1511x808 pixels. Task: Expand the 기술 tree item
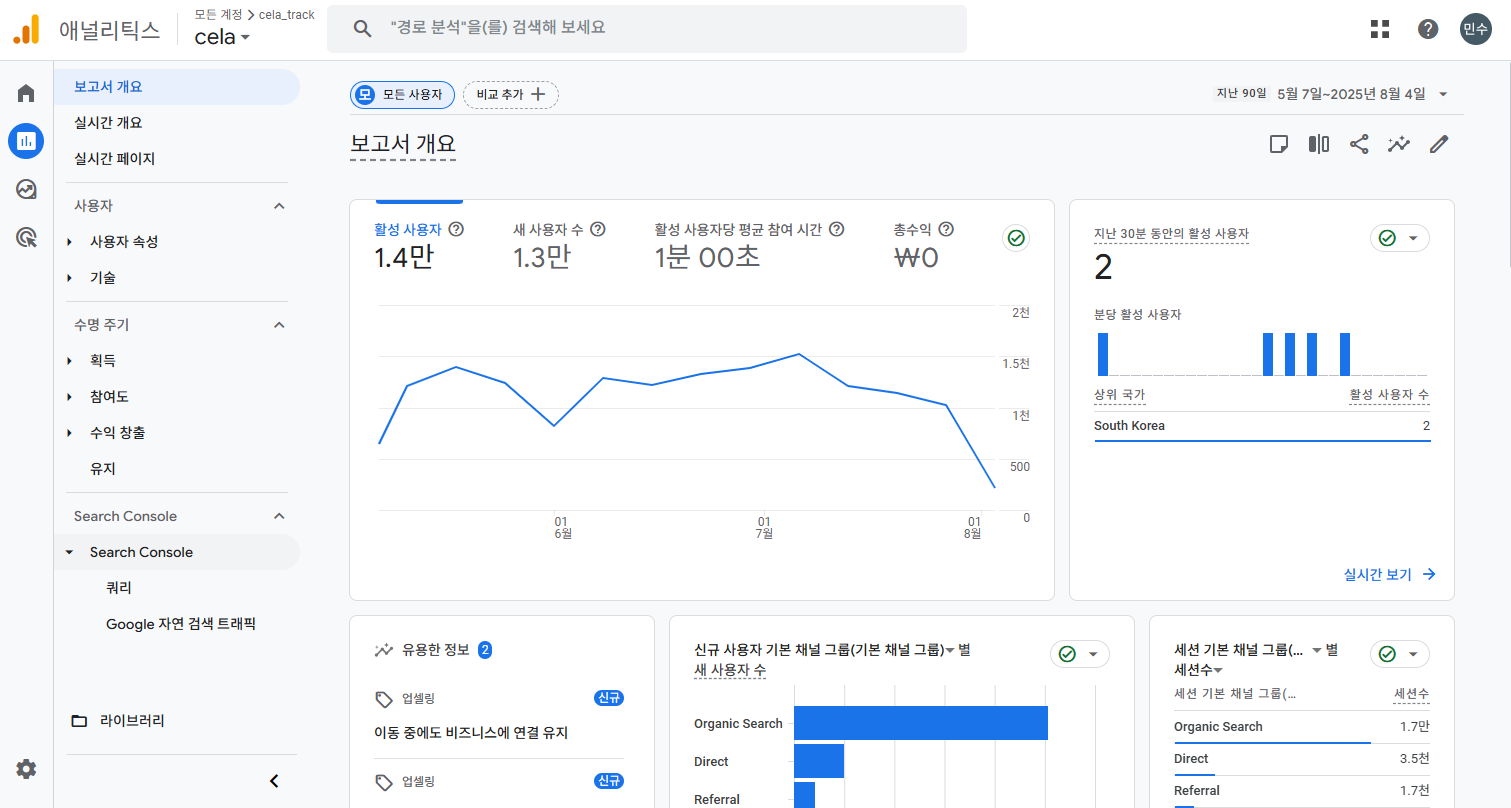(69, 278)
